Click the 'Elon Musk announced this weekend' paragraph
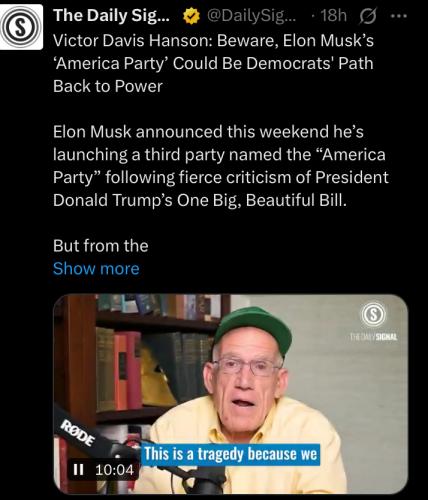The image size is (428, 500). (x=221, y=166)
